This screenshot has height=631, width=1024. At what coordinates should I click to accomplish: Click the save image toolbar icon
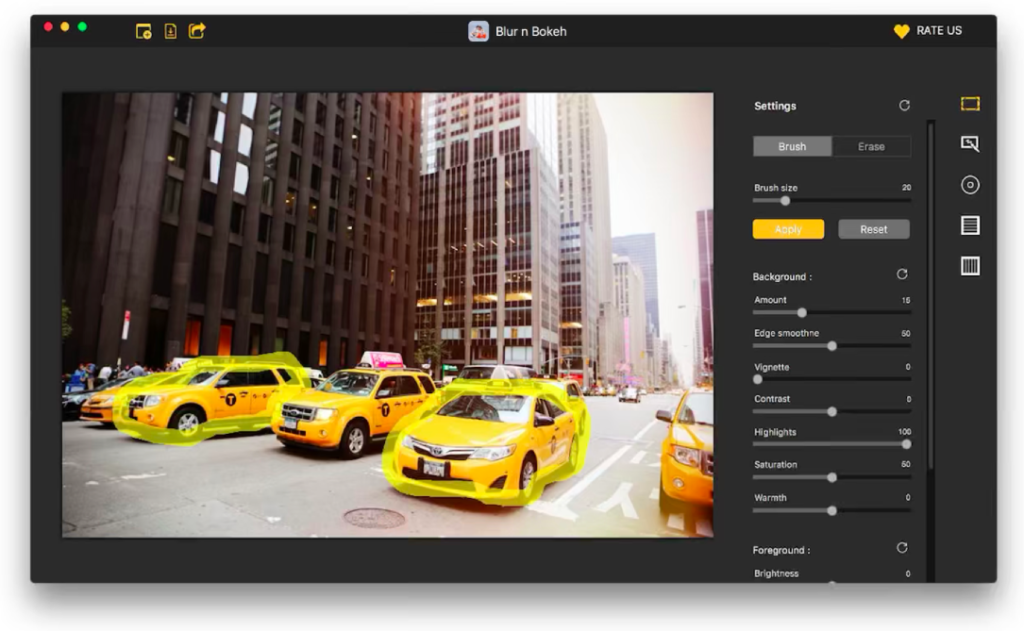(x=170, y=31)
